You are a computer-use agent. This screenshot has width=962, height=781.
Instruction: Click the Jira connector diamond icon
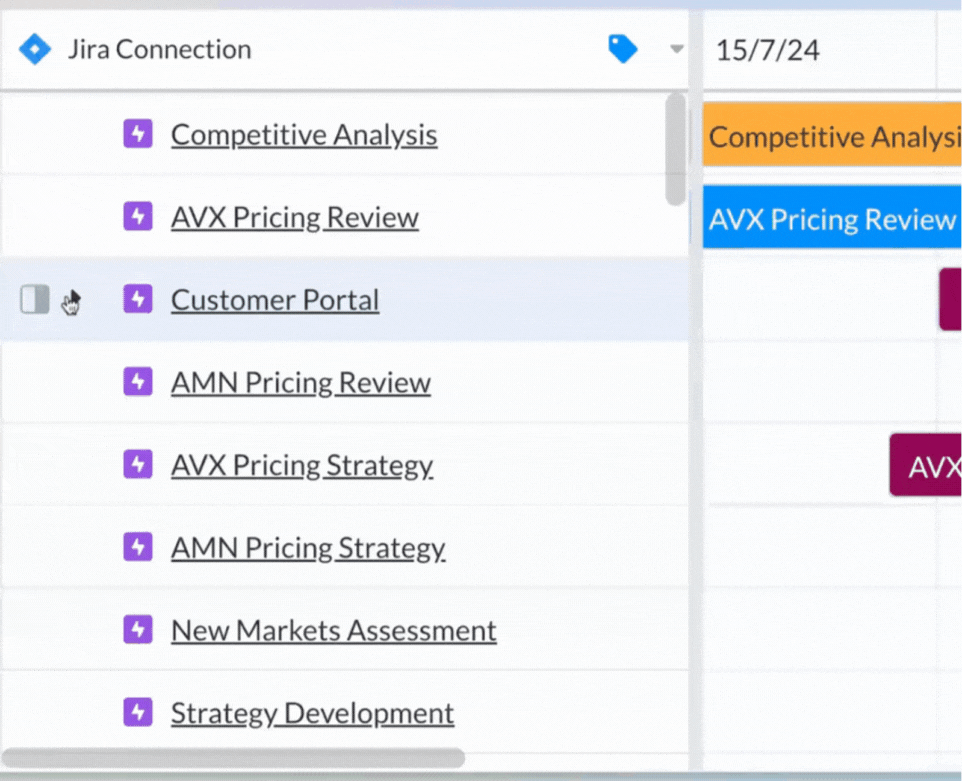click(x=35, y=49)
